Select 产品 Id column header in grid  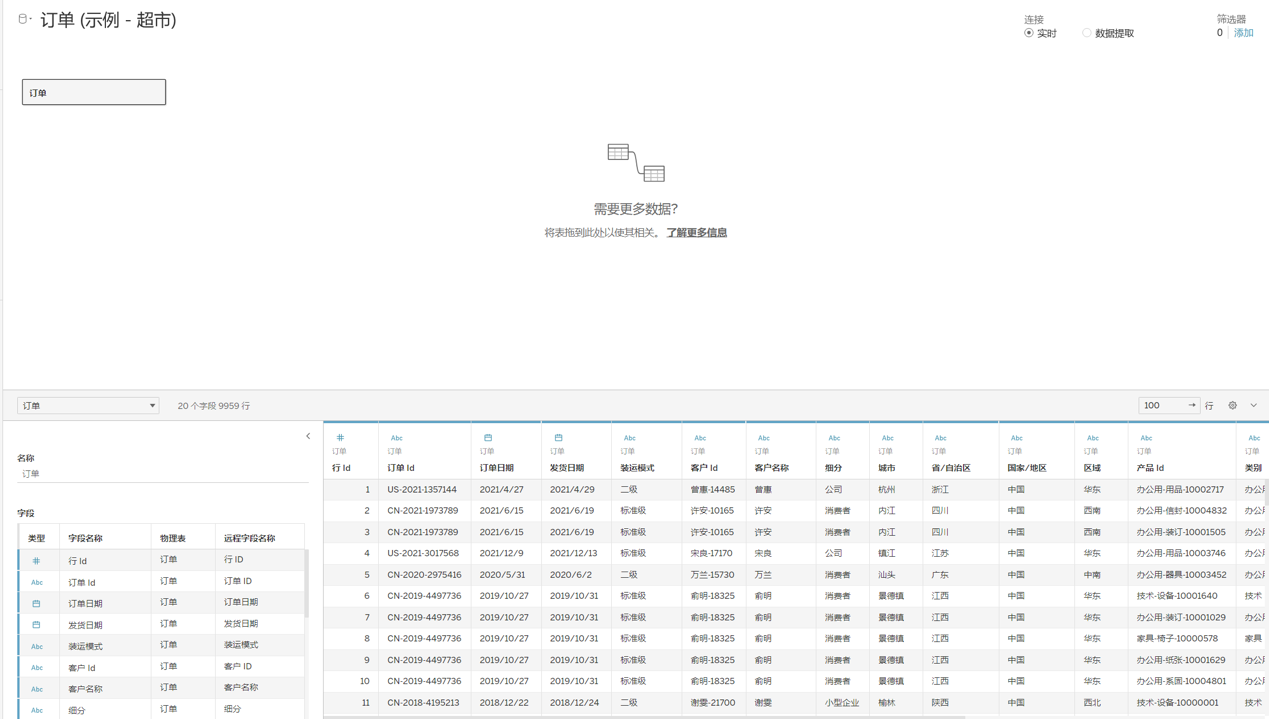[1151, 468]
